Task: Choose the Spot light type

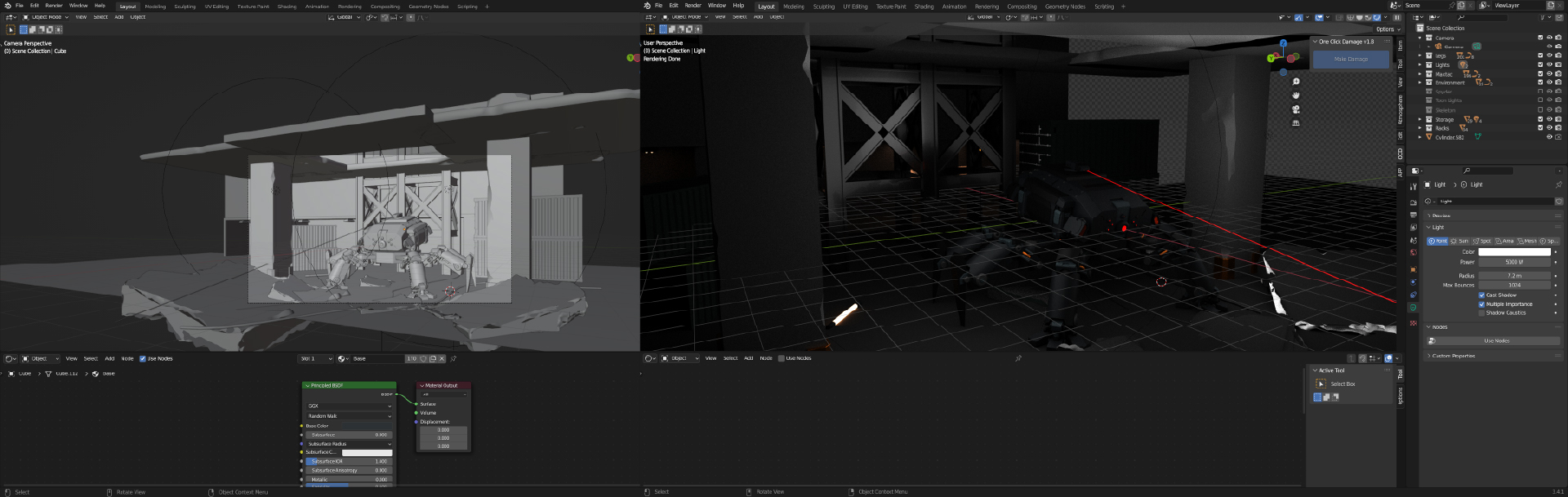Action: coord(1481,241)
